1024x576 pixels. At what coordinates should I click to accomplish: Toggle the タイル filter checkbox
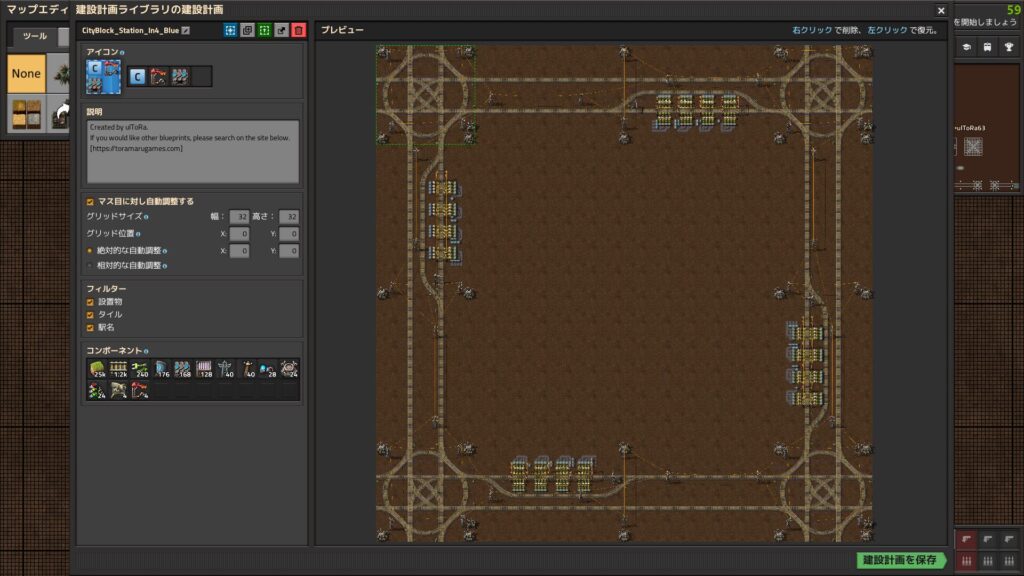click(90, 315)
